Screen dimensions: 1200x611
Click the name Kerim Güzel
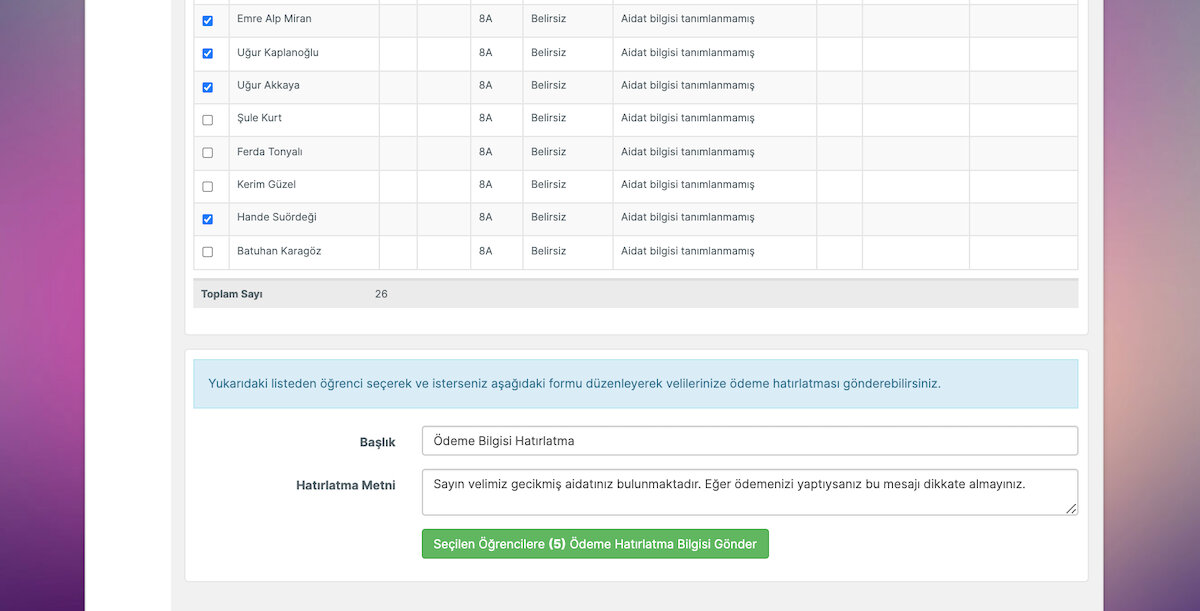266,184
